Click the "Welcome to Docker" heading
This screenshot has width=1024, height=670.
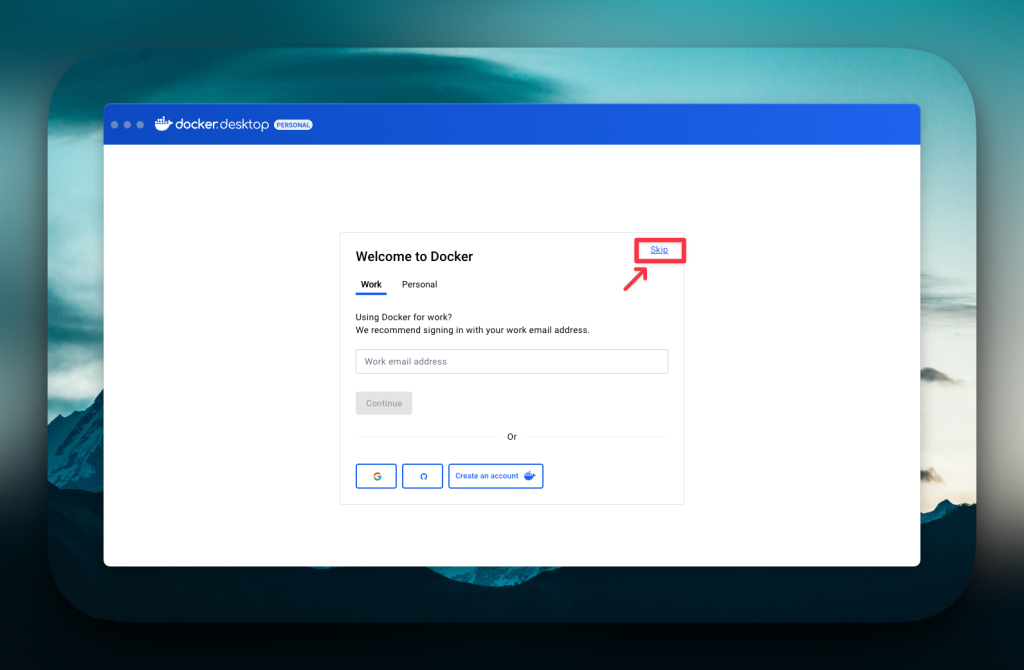[414, 257]
